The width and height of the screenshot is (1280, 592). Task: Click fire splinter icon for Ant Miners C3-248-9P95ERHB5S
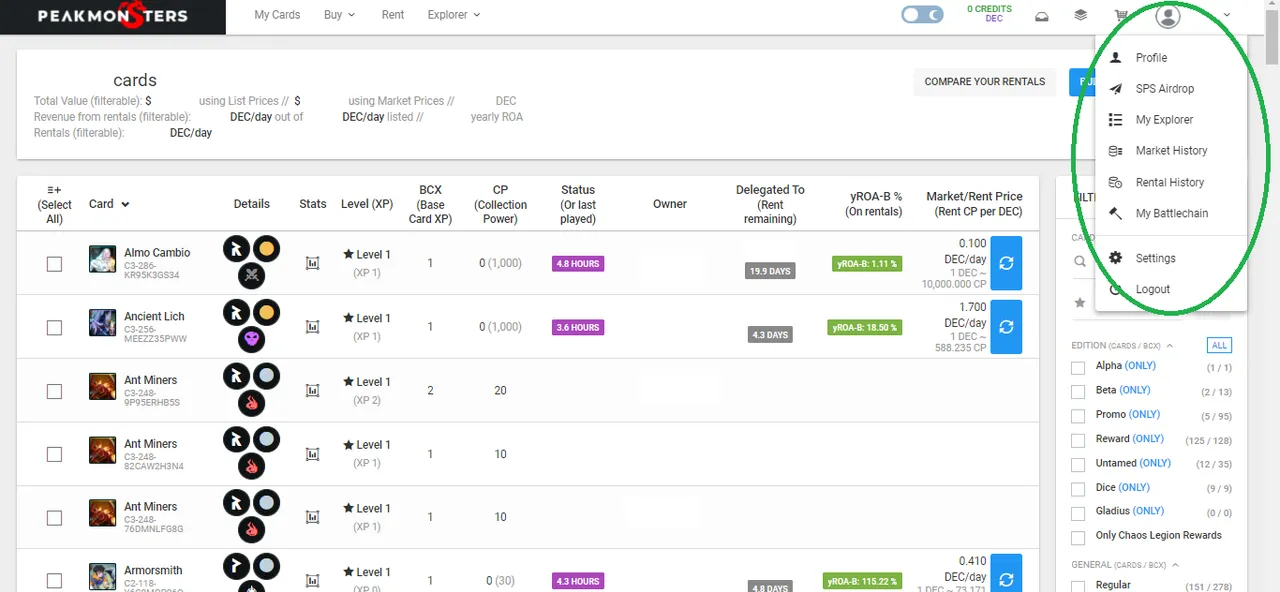pos(251,404)
